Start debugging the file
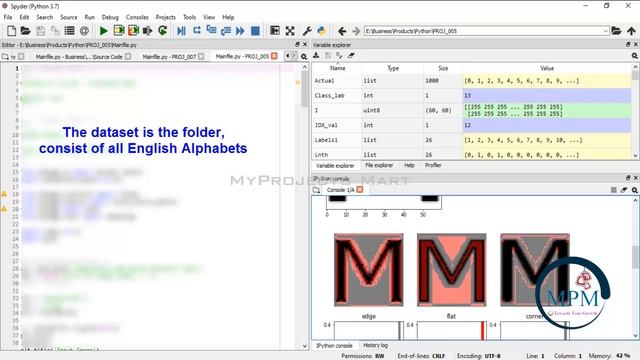Viewport: 640px width, 360px height. [x=182, y=31]
